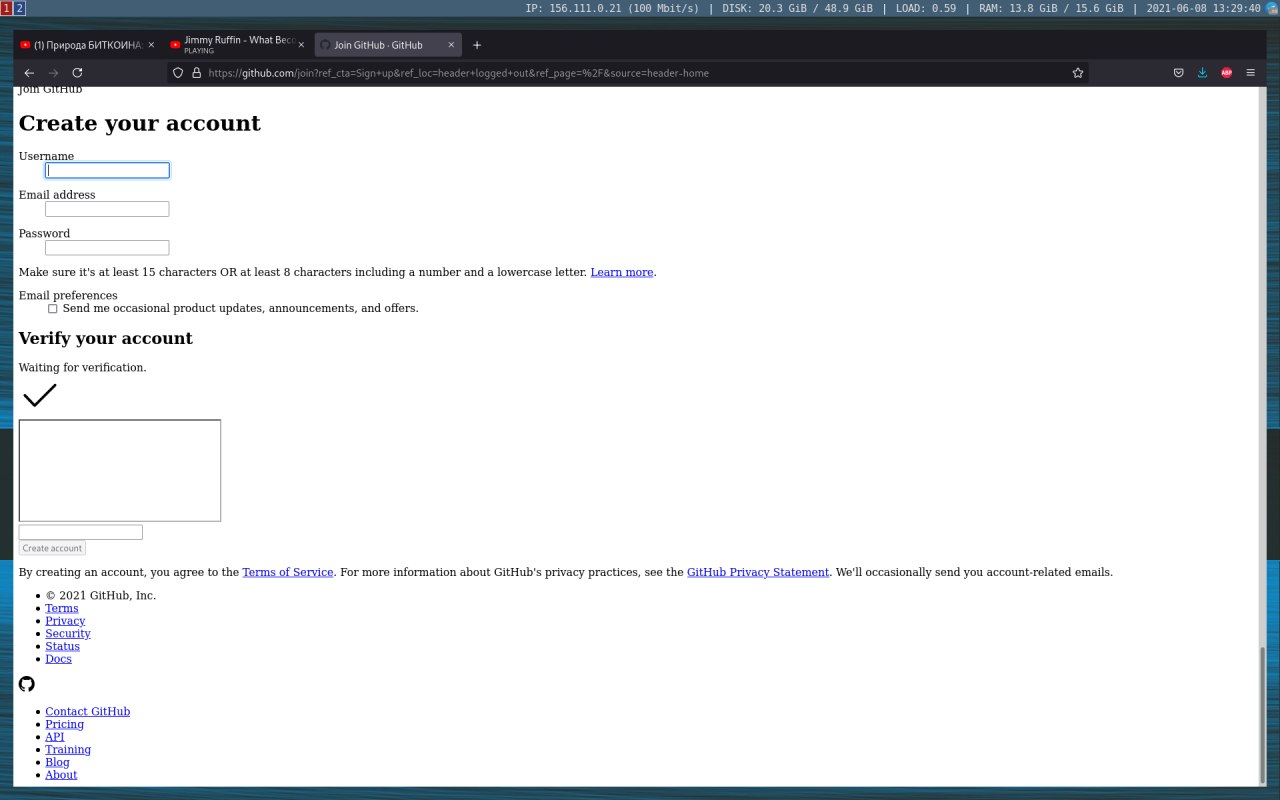
Task: Click the LOAD value in status bar
Action: pos(925,8)
